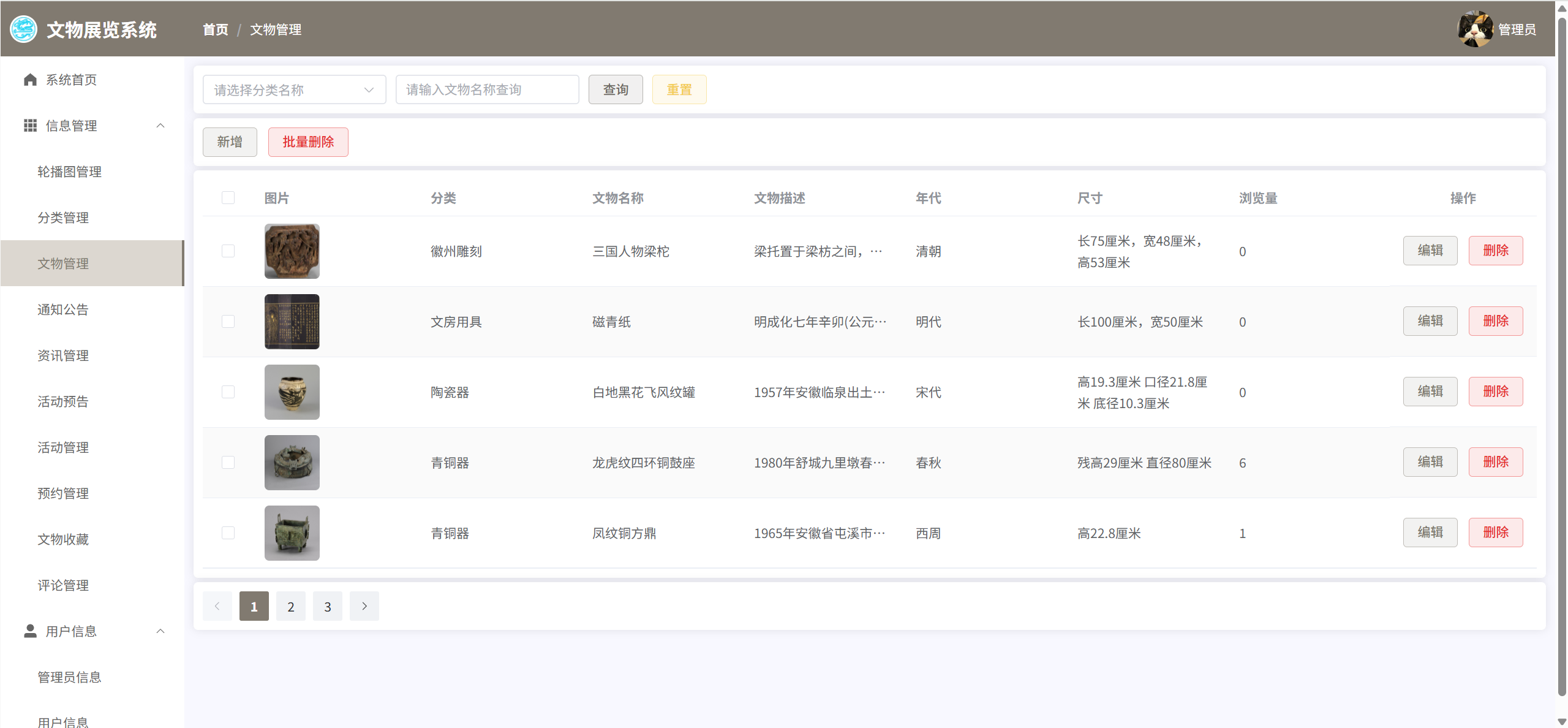Click the 文物展览系统 globe logo icon
The image size is (1568, 728).
tap(24, 29)
